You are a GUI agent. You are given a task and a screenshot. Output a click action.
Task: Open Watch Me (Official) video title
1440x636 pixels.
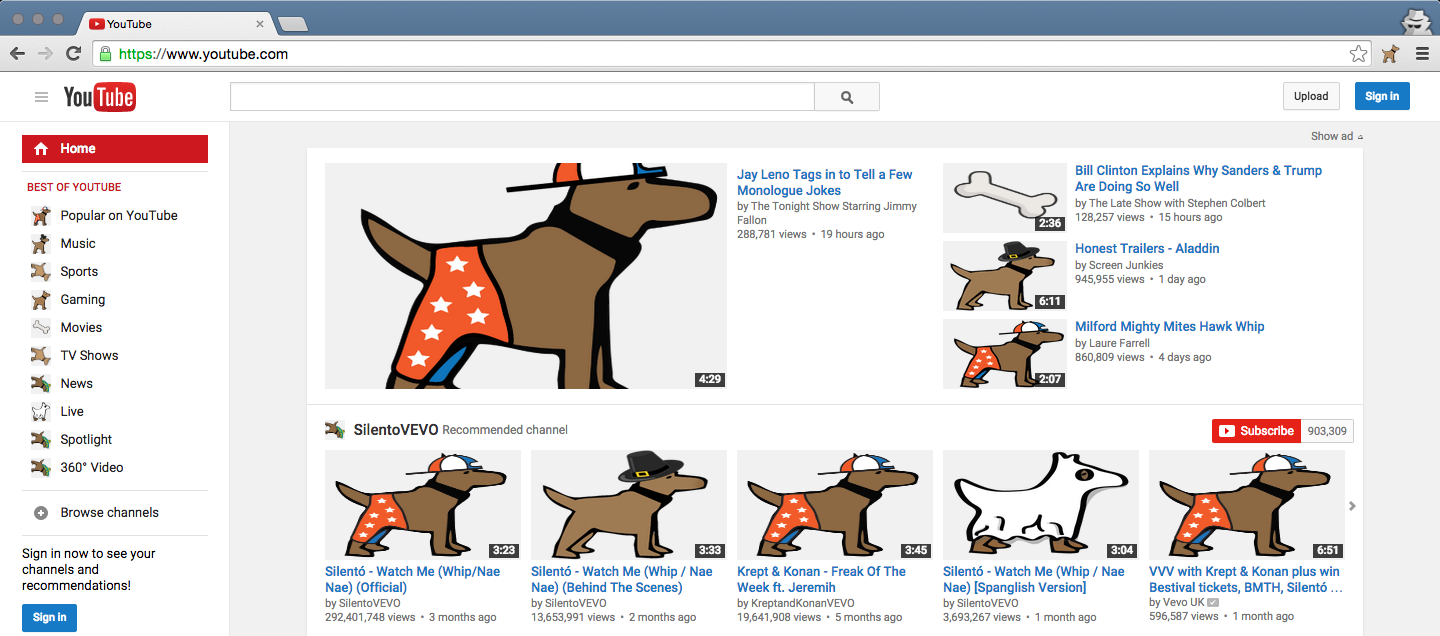412,579
